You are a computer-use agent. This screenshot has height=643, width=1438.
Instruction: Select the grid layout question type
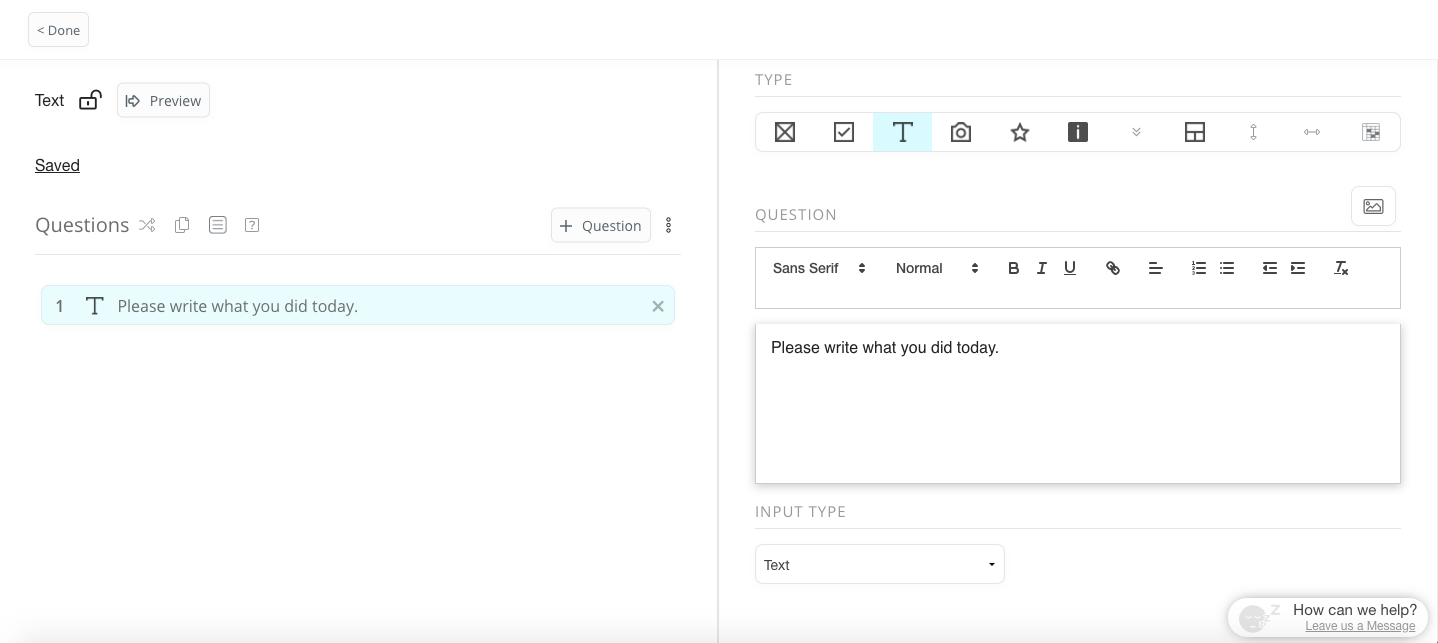coord(1195,132)
